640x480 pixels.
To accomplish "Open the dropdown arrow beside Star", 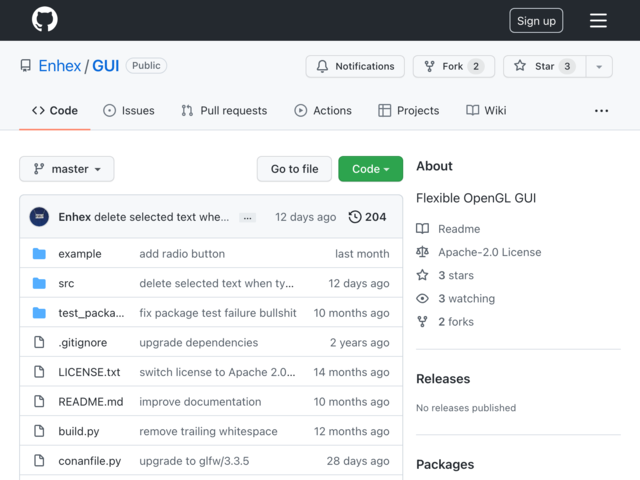I will 599,66.
